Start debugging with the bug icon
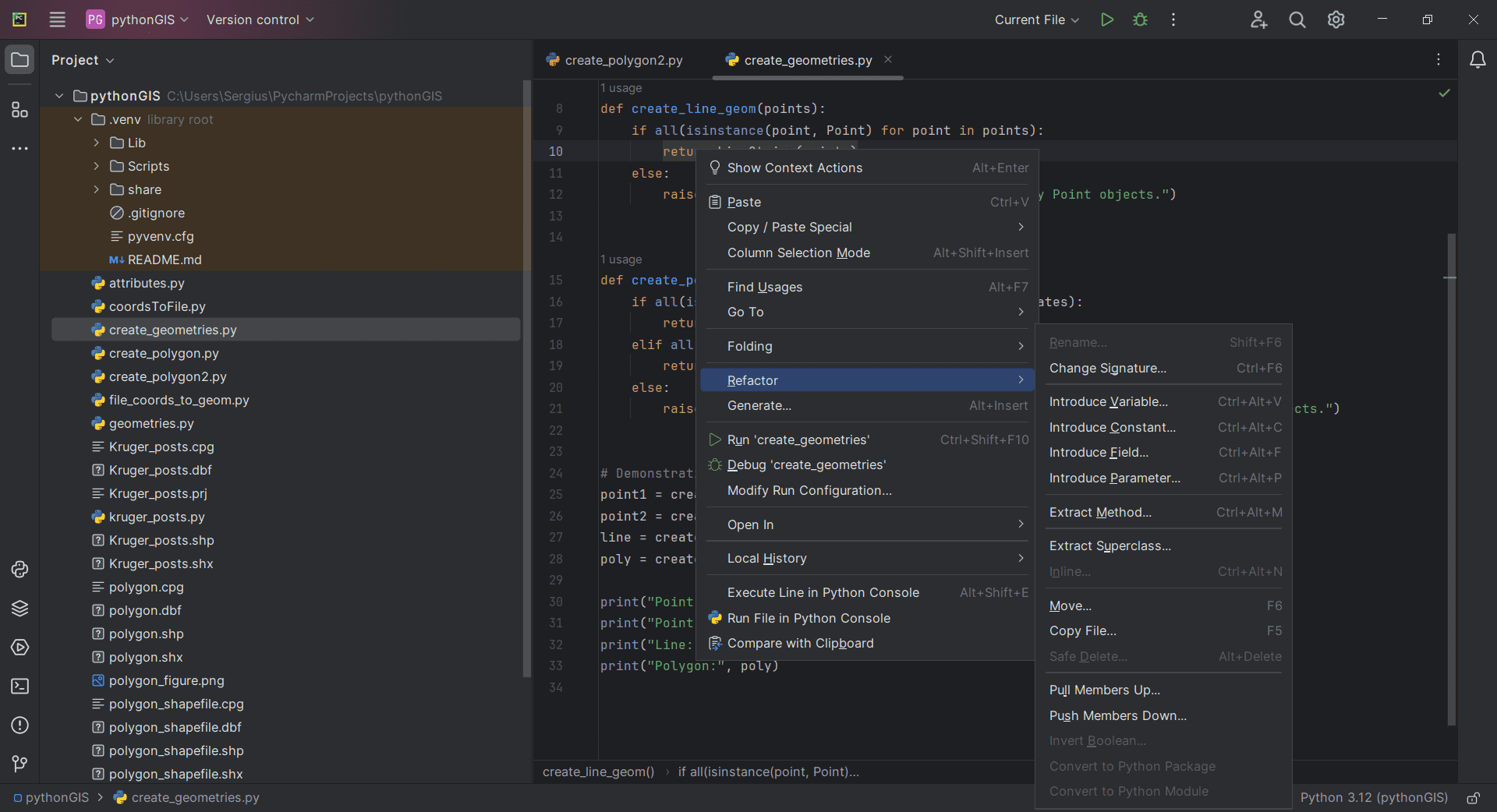1497x812 pixels. 1140,19
